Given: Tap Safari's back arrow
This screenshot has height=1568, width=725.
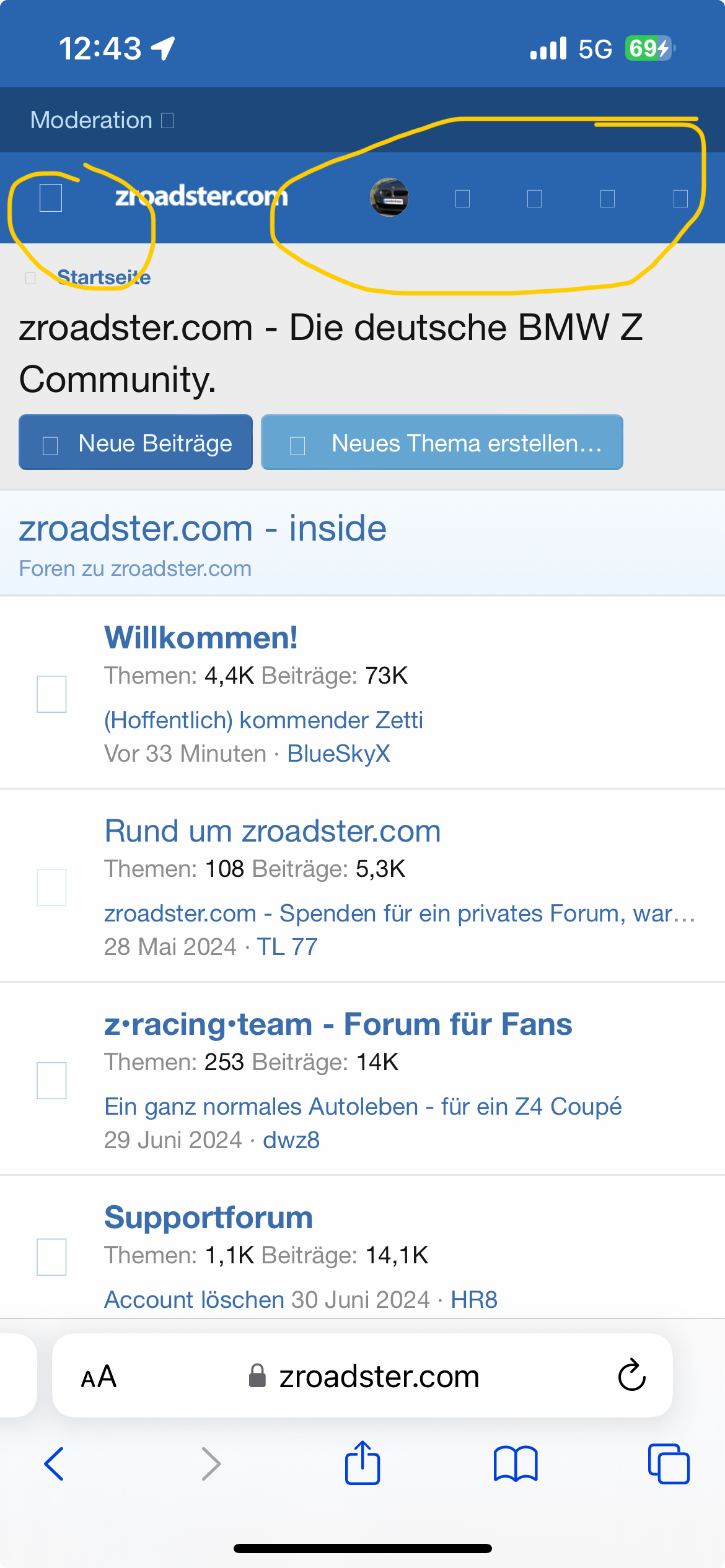Looking at the screenshot, I should pos(54,1464).
